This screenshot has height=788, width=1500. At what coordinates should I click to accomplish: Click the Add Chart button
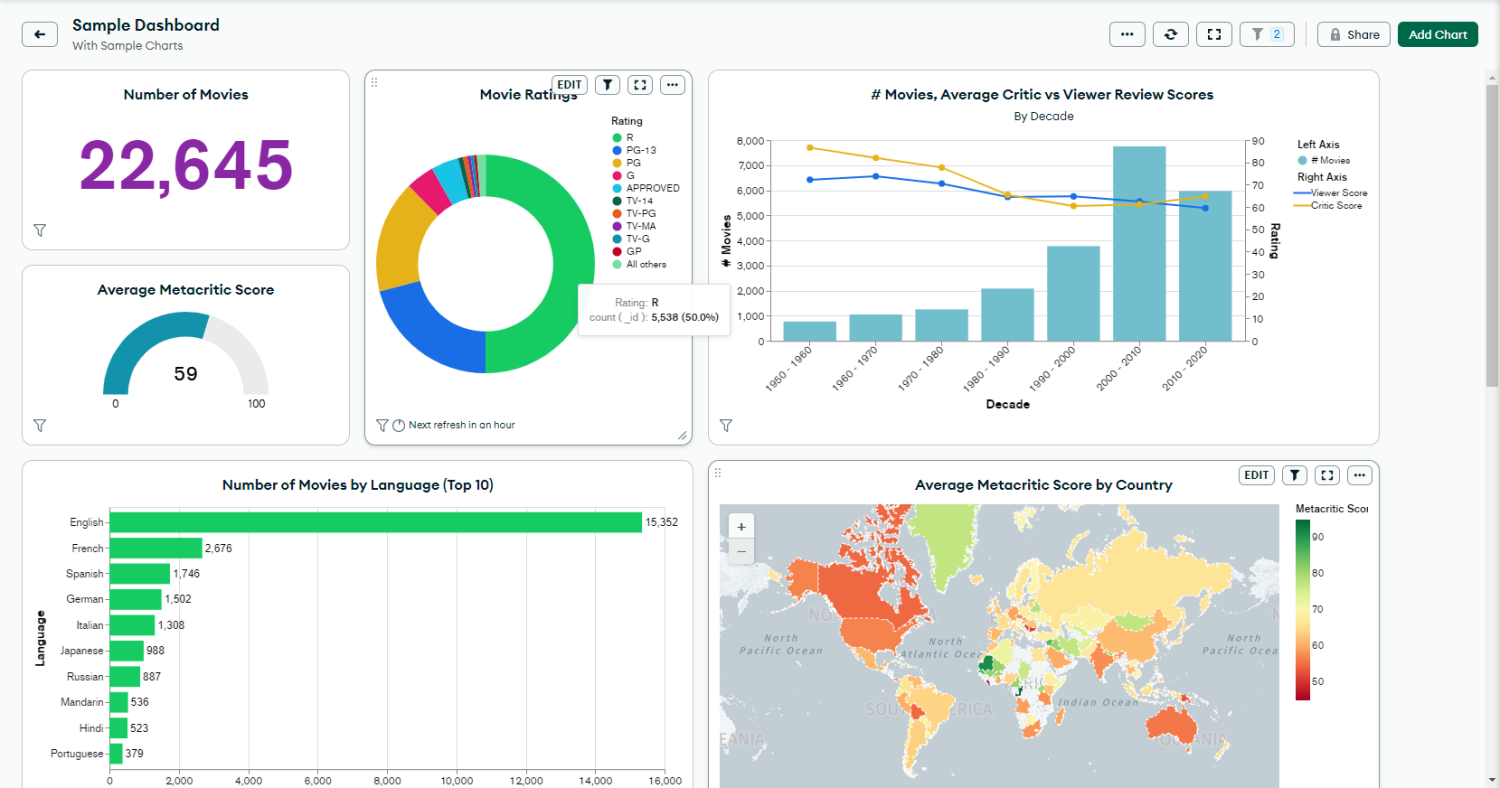(1437, 33)
